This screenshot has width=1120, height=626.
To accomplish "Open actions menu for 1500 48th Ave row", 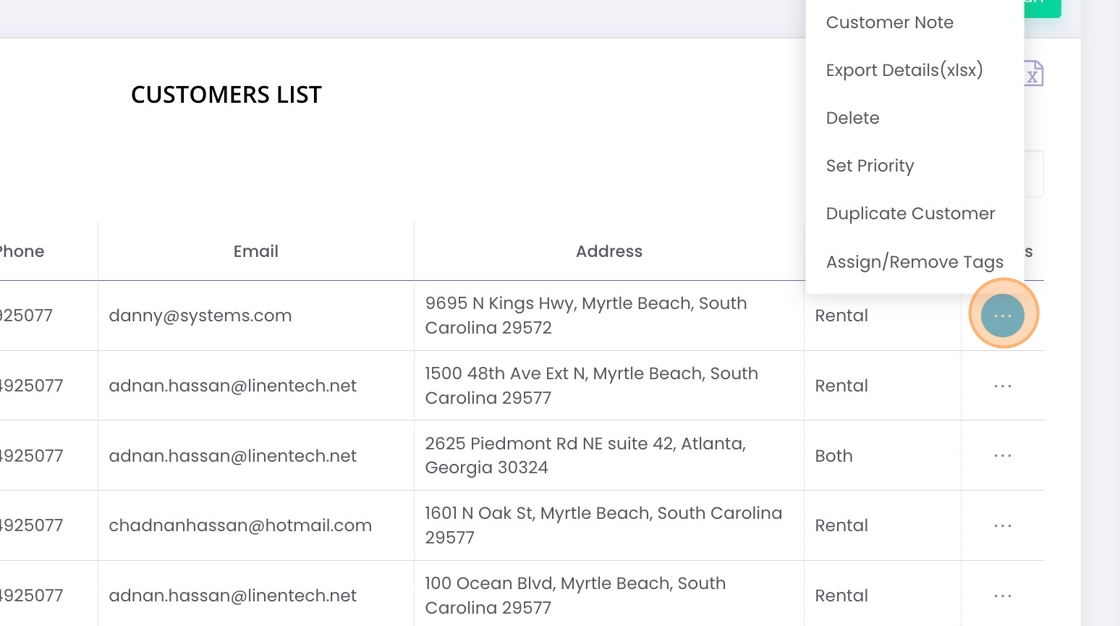I will tap(1003, 386).
